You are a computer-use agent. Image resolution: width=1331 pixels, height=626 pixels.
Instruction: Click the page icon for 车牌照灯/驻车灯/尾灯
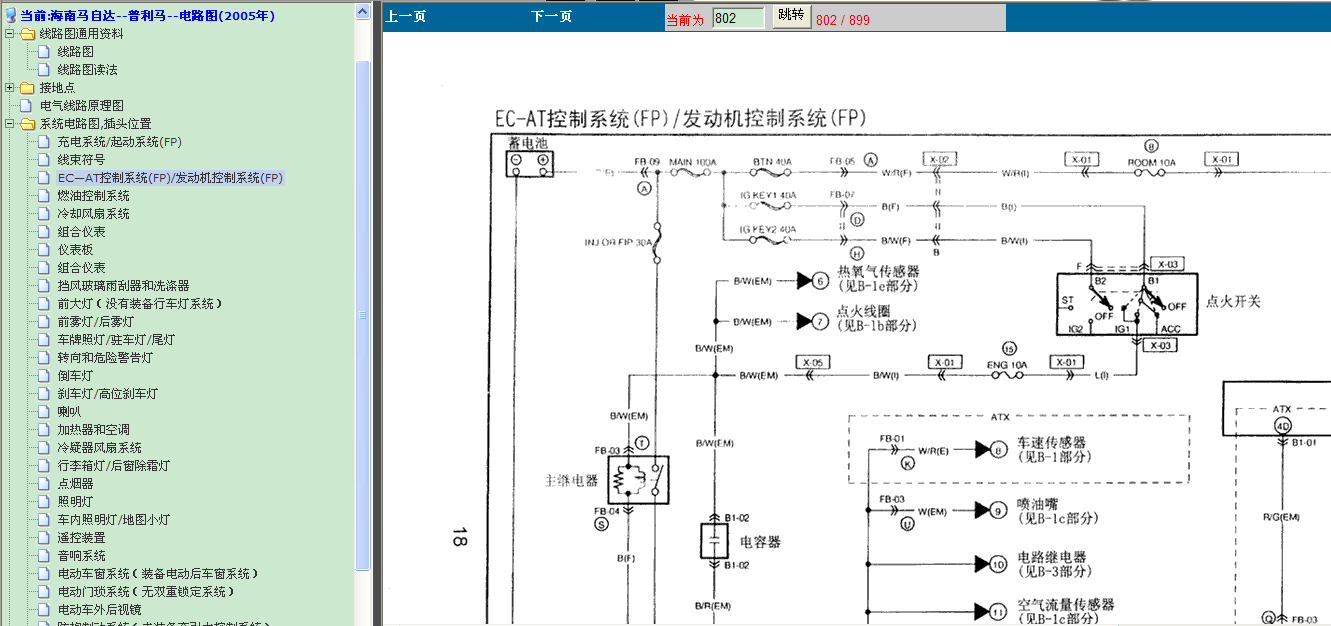[44, 340]
